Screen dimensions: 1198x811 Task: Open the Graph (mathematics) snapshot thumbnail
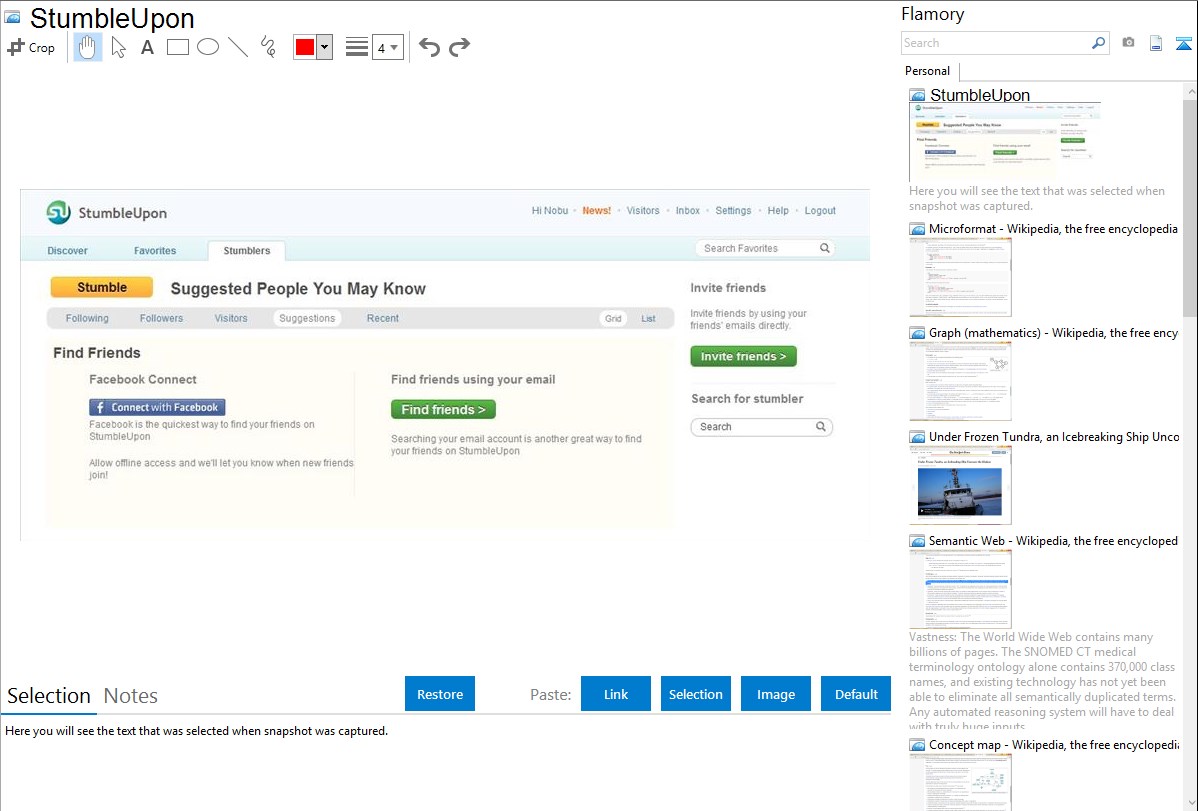tap(960, 381)
